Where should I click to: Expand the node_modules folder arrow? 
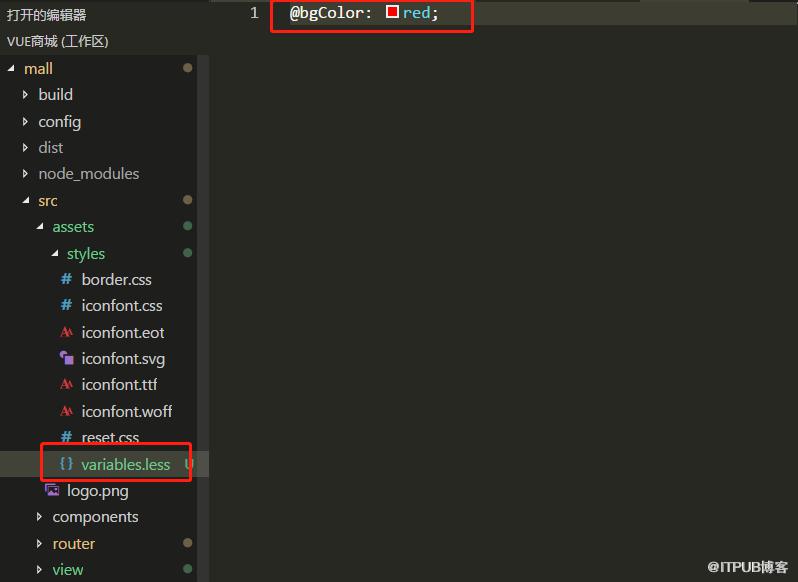click(x=25, y=173)
